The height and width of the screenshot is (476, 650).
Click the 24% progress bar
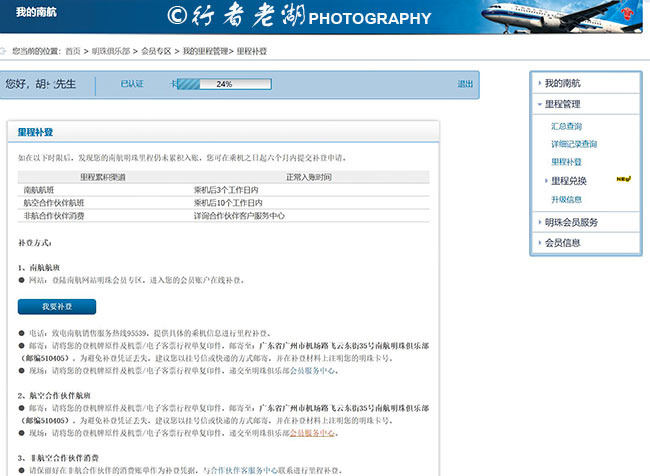point(224,84)
